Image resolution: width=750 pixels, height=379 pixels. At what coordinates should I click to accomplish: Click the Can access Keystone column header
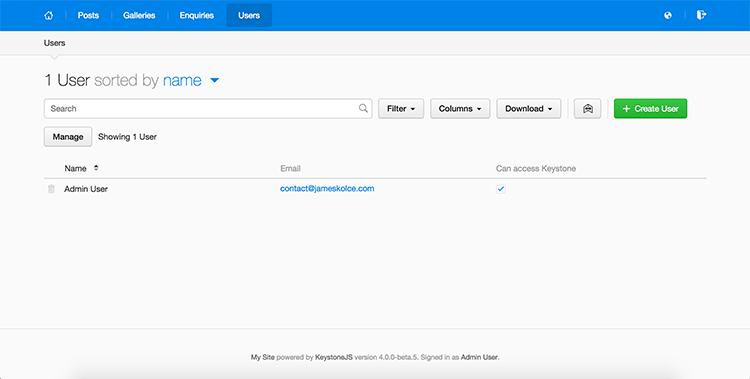pos(536,168)
